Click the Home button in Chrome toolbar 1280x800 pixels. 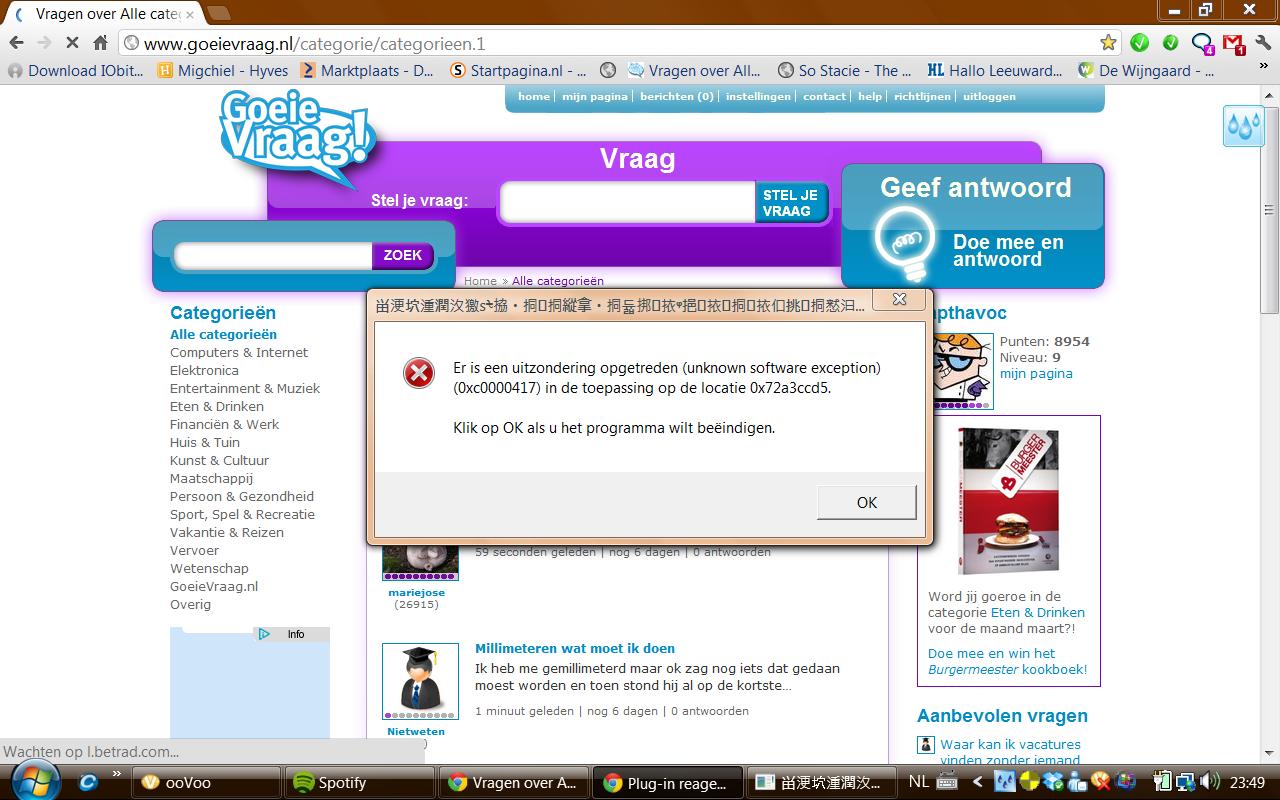tap(100, 43)
